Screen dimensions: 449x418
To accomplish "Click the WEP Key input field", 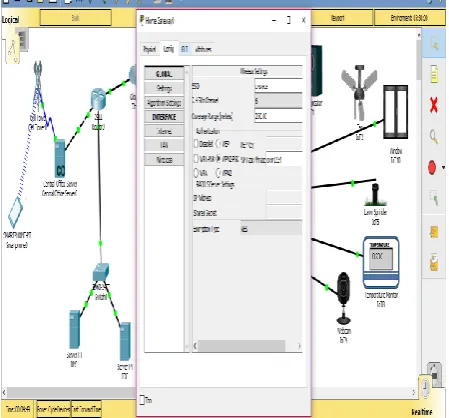I will coord(284,145).
